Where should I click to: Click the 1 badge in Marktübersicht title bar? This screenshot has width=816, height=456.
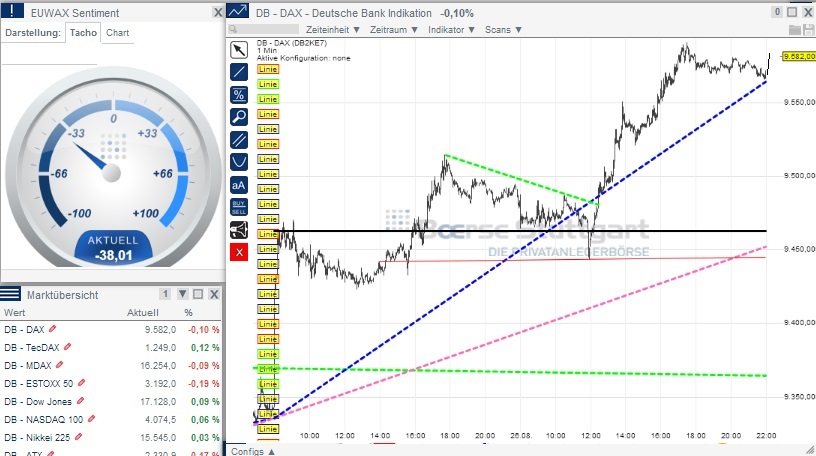(165, 294)
